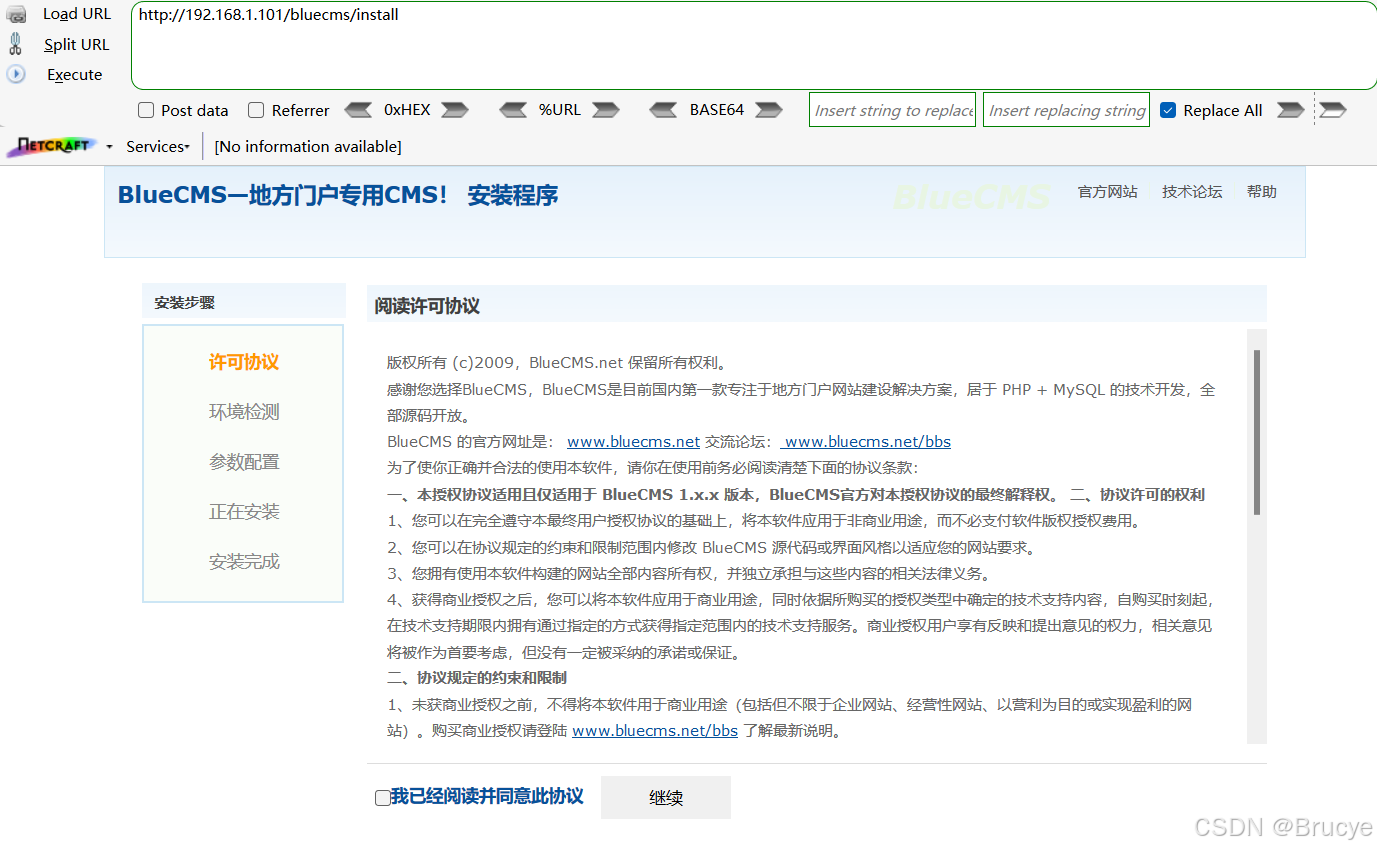Viewport: 1377px width, 850px height.
Task: Click the Insert string to replace field
Action: [893, 110]
